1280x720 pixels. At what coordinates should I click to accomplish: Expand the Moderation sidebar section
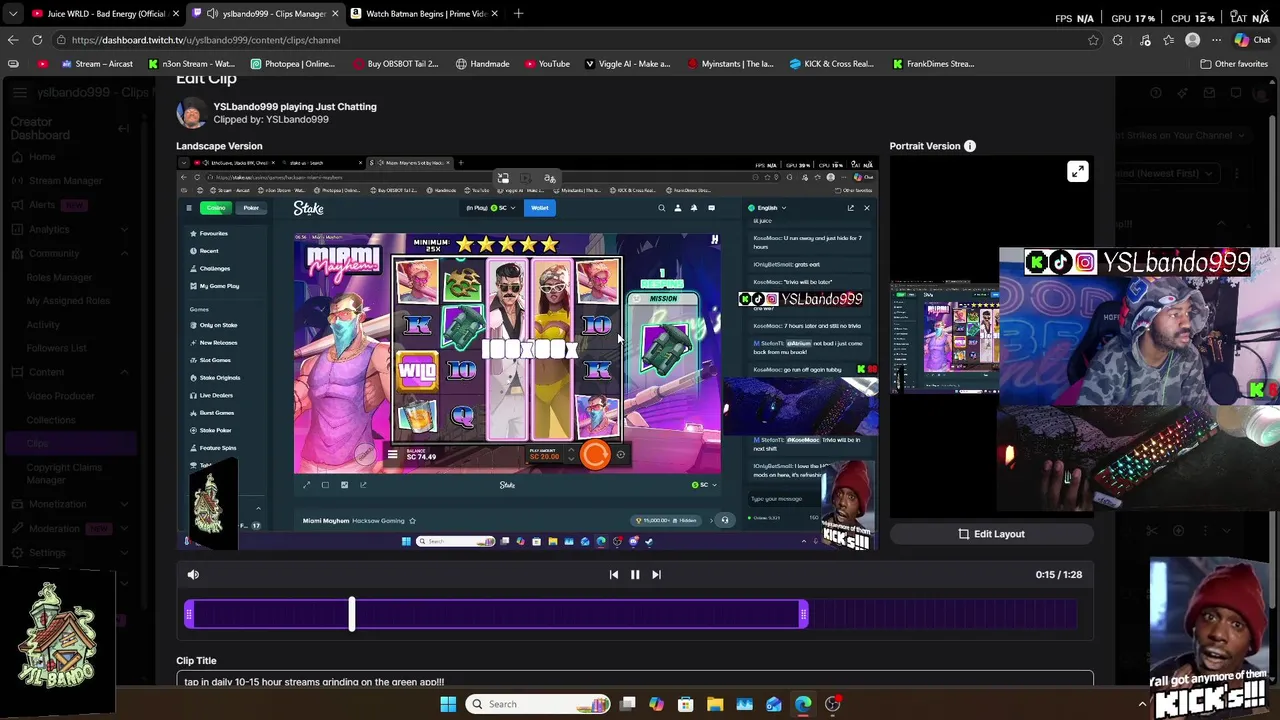click(124, 529)
